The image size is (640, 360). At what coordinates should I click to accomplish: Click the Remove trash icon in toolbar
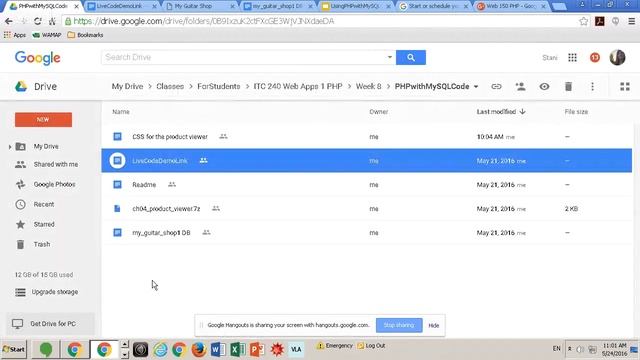click(568, 87)
